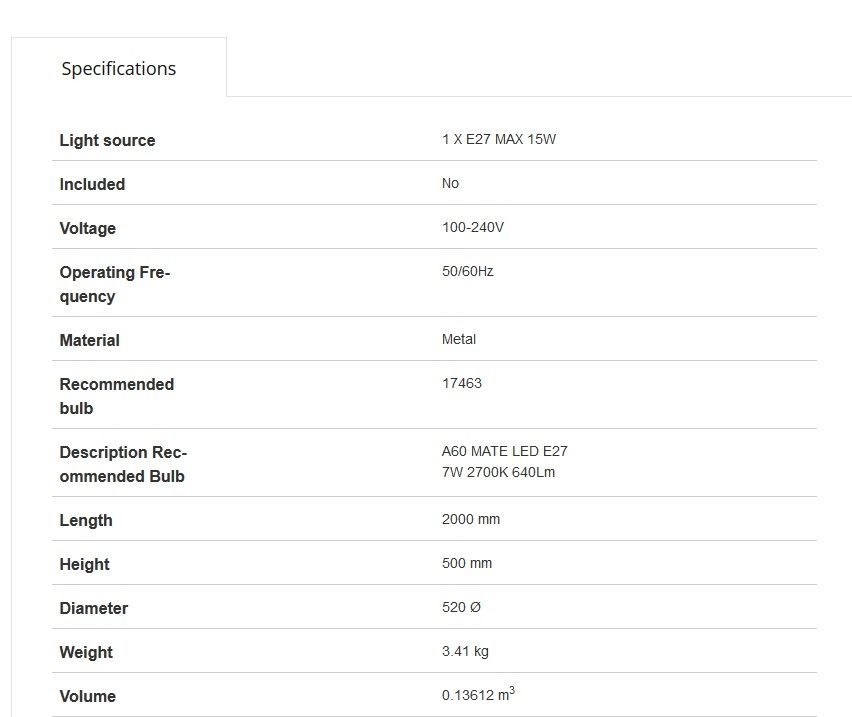The image size is (852, 717).
Task: Select the Weight row label
Action: coord(86,652)
